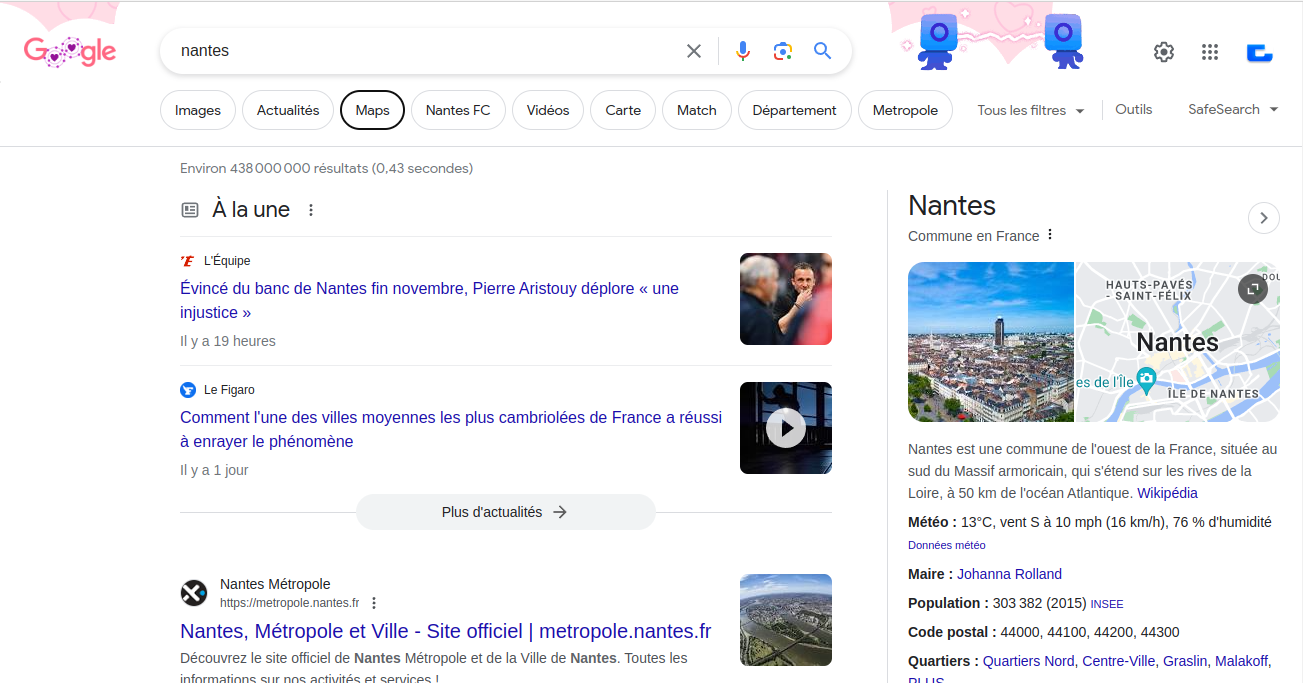Screen dimensions: 1303x683
Task: Click in the search input field
Action: pyautogui.click(x=420, y=51)
